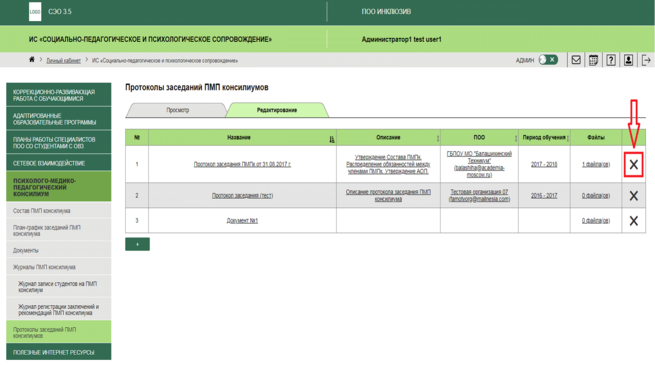Sort table by Описание column icon
This screenshot has width=655, height=366.
coord(438,138)
